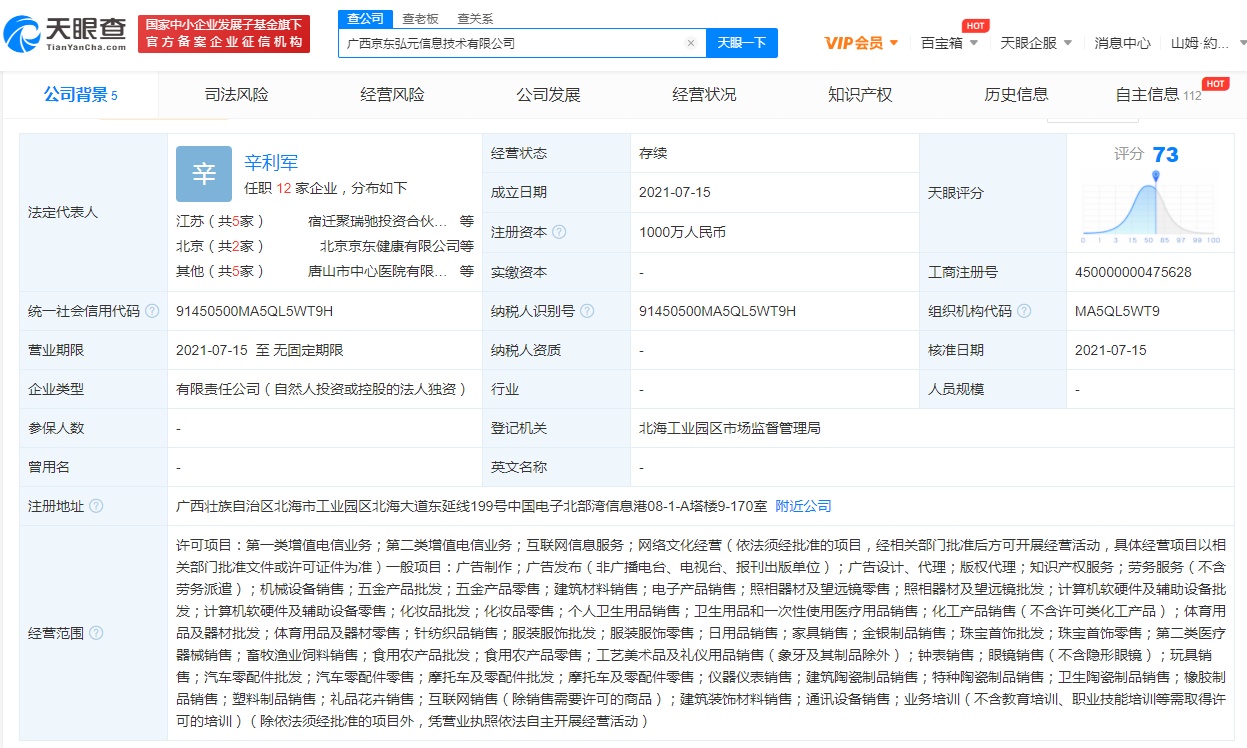The width and height of the screenshot is (1247, 748).
Task: Open the 公司发展 tab
Action: pos(549,95)
